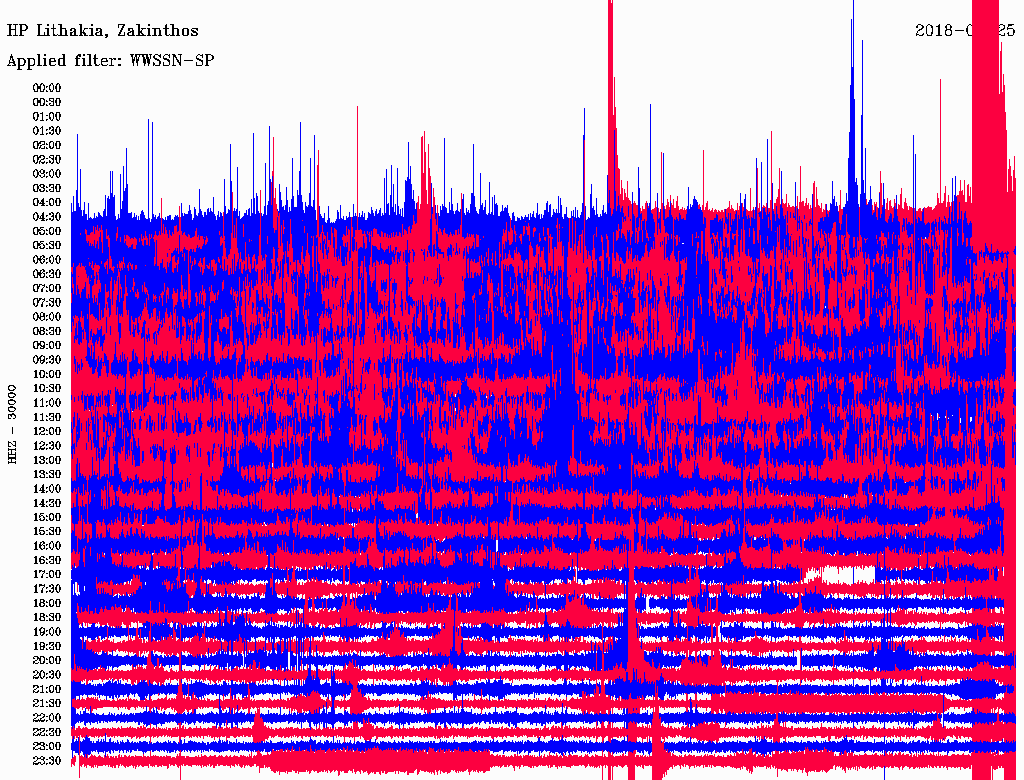Image resolution: width=1024 pixels, height=780 pixels.
Task: Click the date label in top-right corner
Action: tap(964, 30)
